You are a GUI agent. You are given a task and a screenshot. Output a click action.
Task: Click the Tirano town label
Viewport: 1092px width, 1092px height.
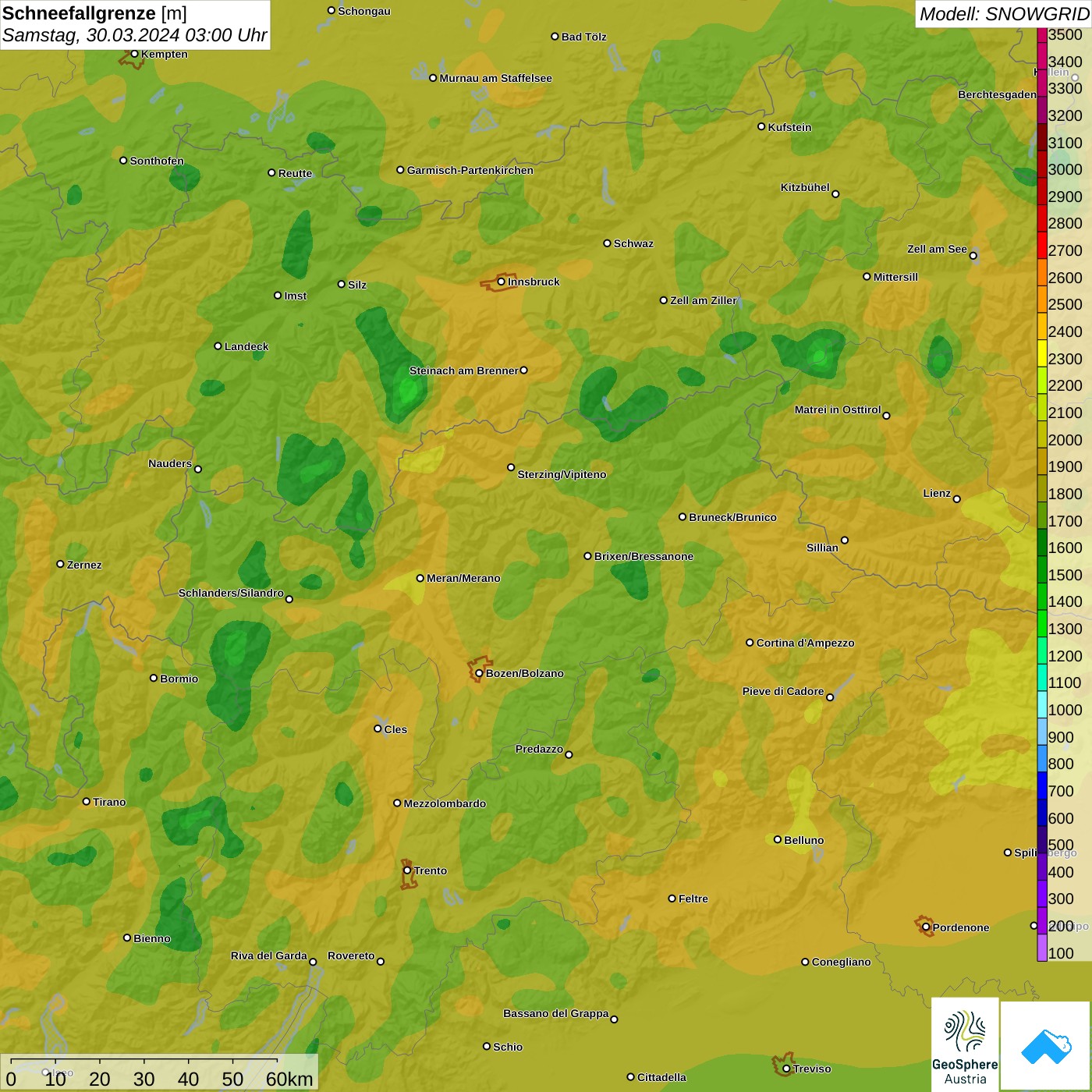click(109, 802)
